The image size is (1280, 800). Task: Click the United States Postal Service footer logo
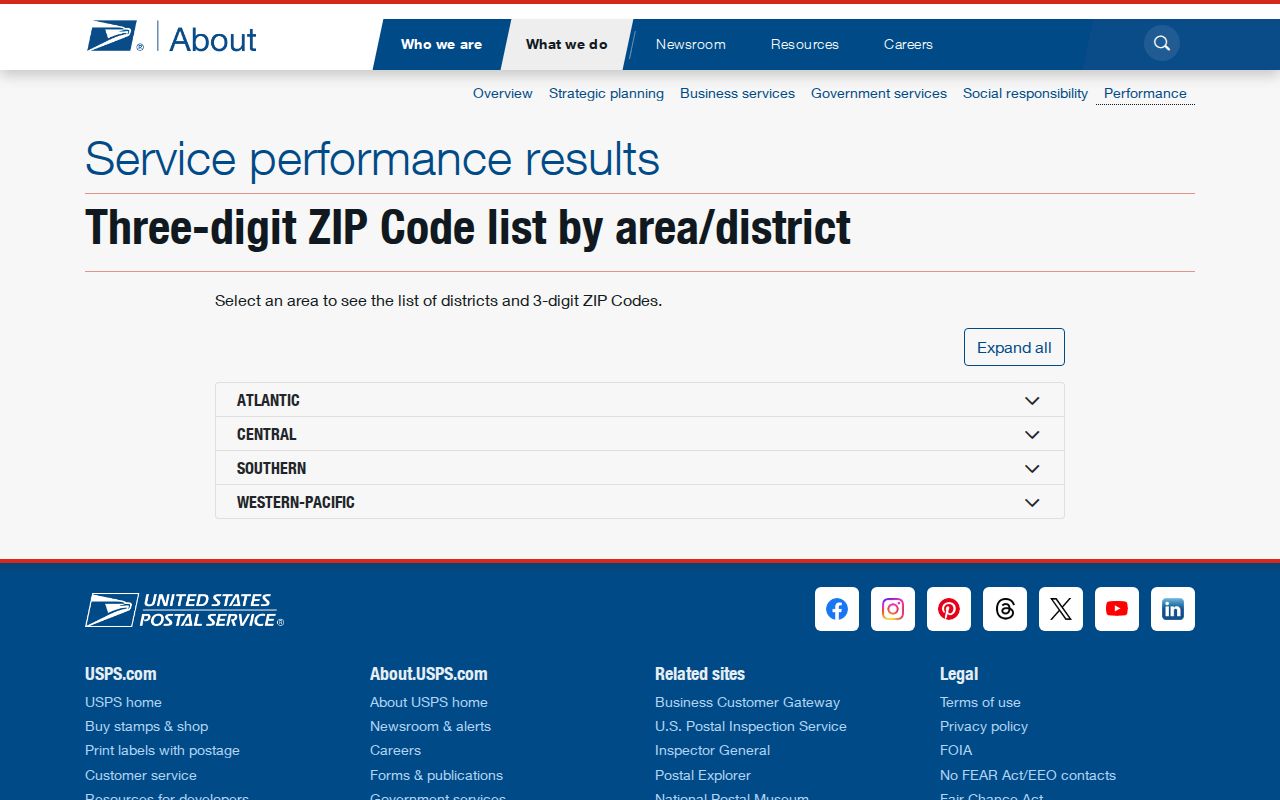coord(184,610)
